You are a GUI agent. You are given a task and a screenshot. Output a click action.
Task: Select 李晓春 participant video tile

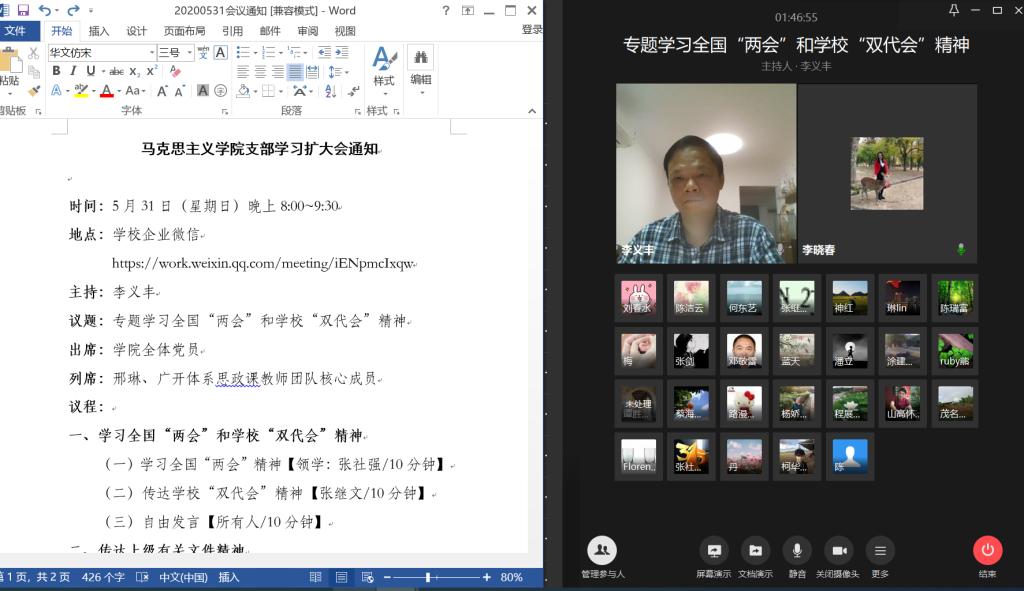(886, 173)
